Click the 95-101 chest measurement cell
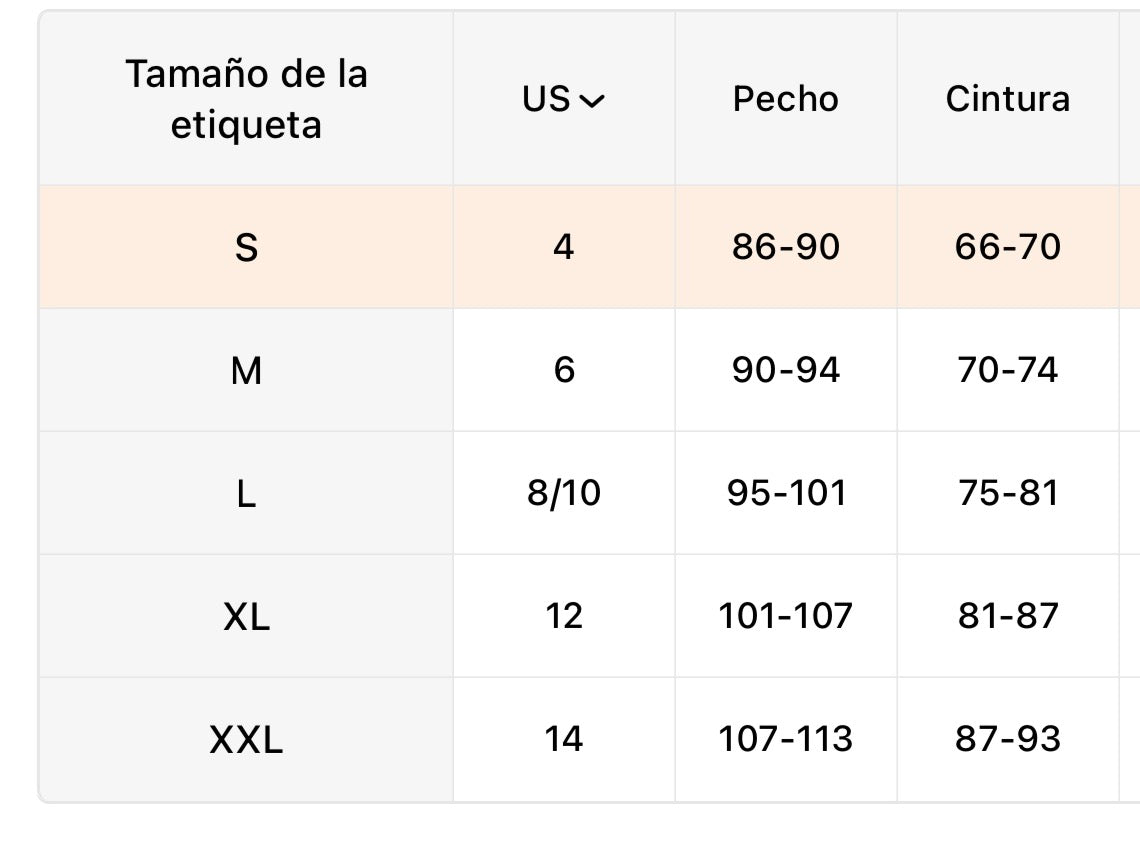This screenshot has width=1140, height=854. click(786, 494)
